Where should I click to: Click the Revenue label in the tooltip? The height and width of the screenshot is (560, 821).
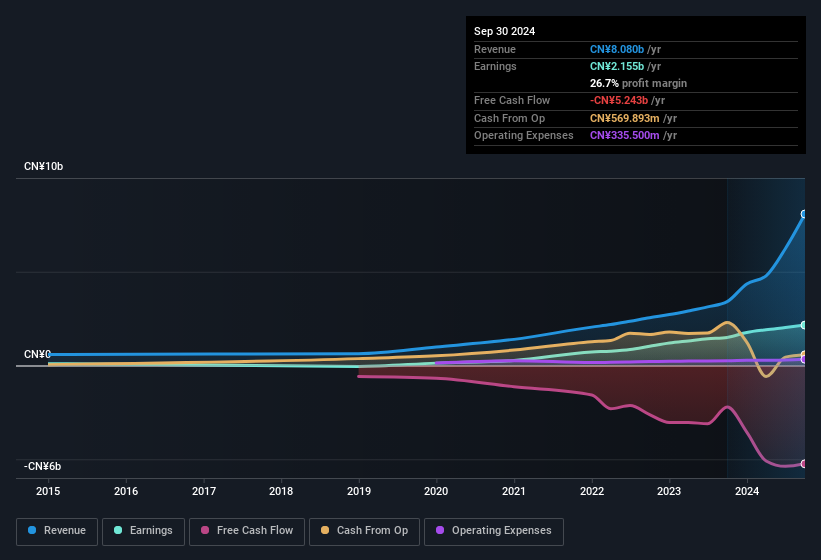click(495, 49)
